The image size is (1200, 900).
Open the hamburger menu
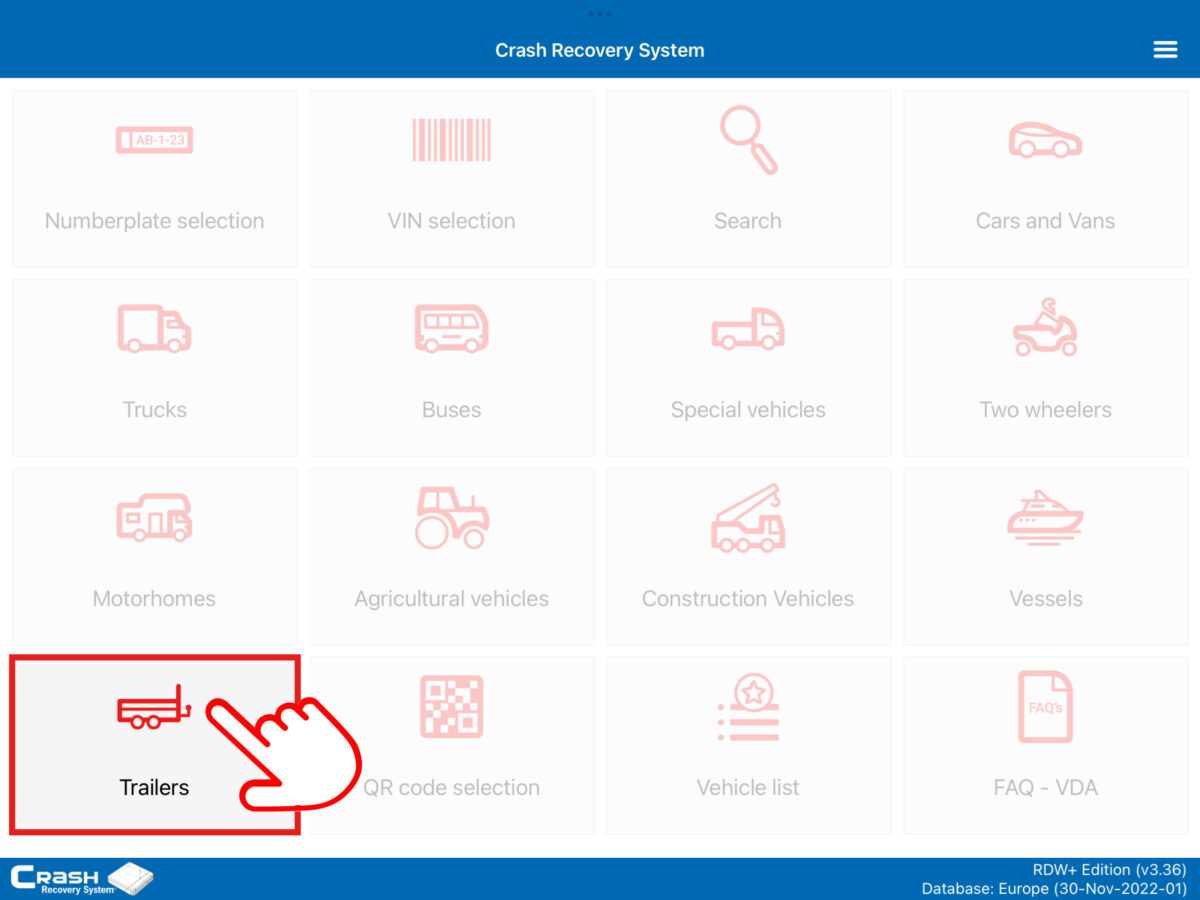coord(1165,48)
